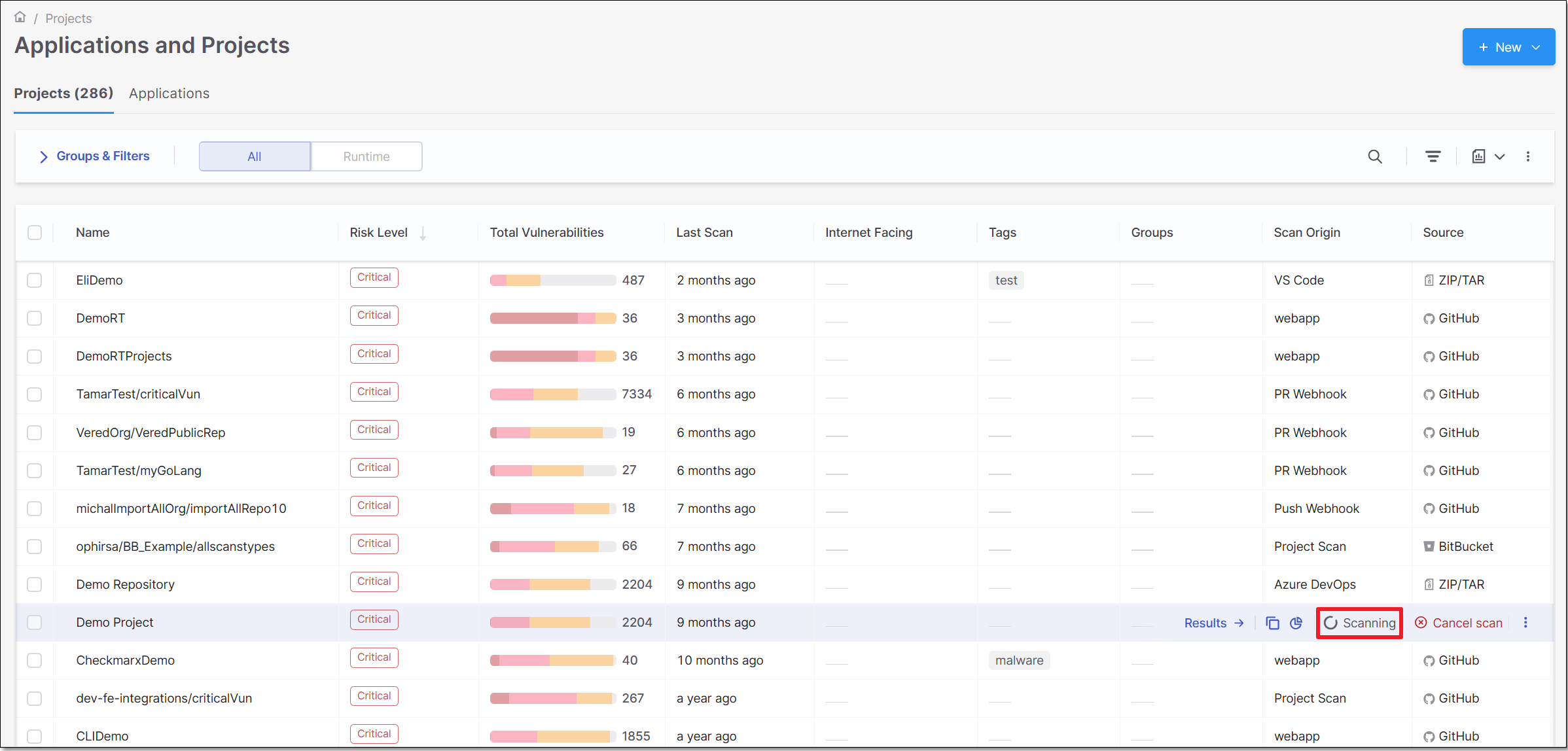Open the New button dropdown

click(x=1508, y=47)
